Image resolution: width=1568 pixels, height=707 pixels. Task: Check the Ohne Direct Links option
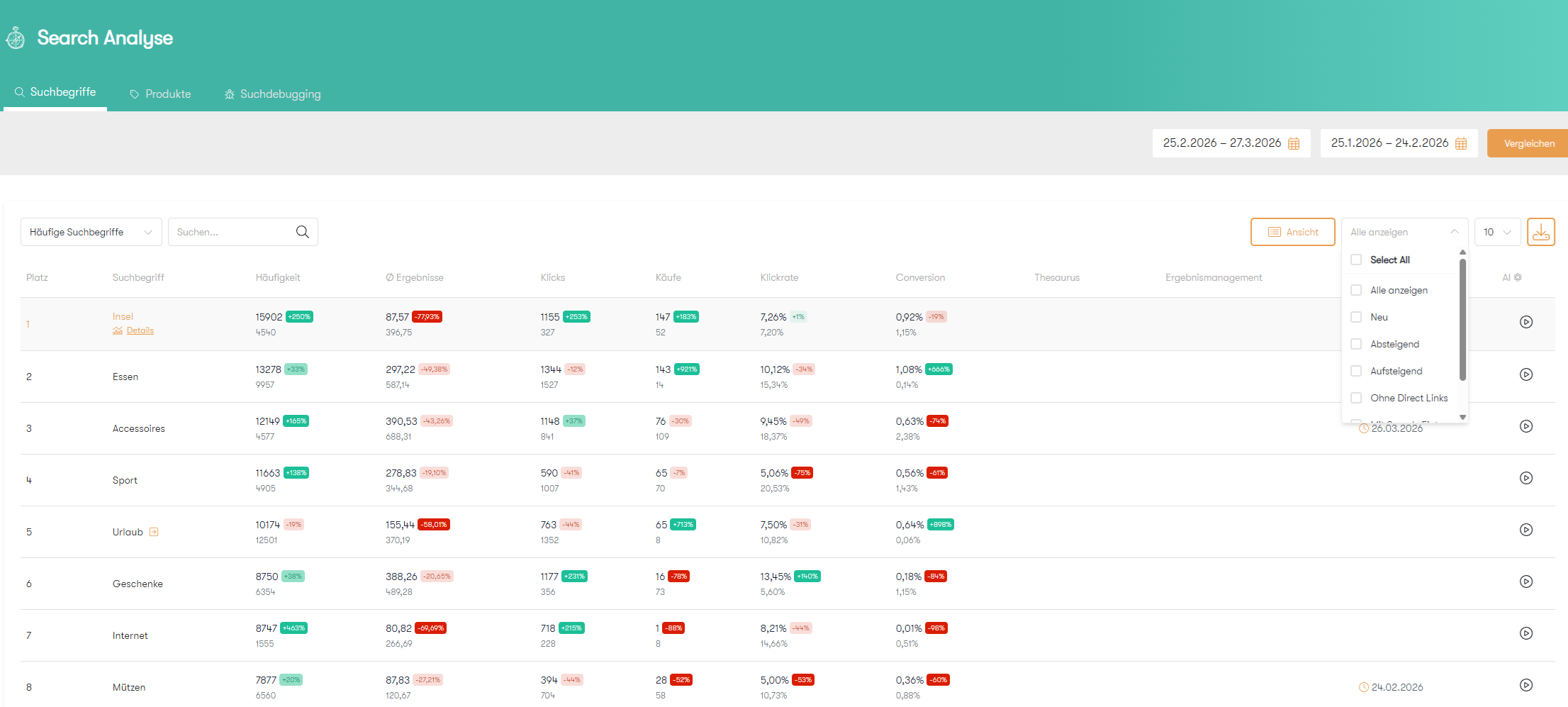pyautogui.click(x=1357, y=398)
